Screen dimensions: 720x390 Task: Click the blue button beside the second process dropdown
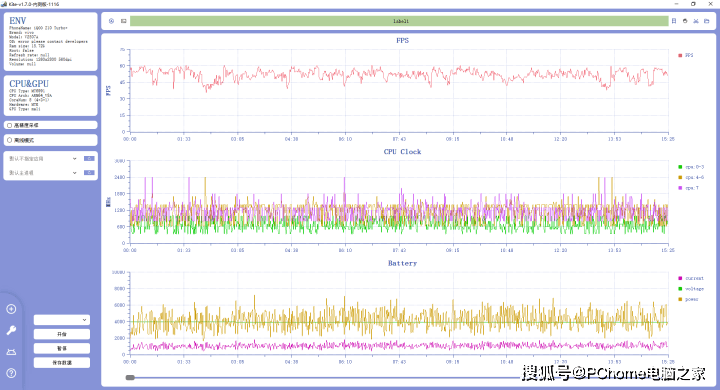click(x=89, y=173)
